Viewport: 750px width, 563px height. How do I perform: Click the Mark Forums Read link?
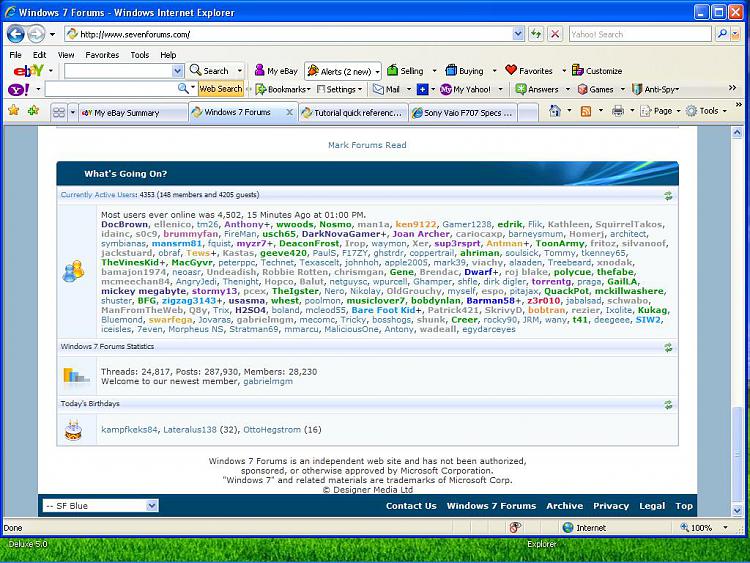367,145
